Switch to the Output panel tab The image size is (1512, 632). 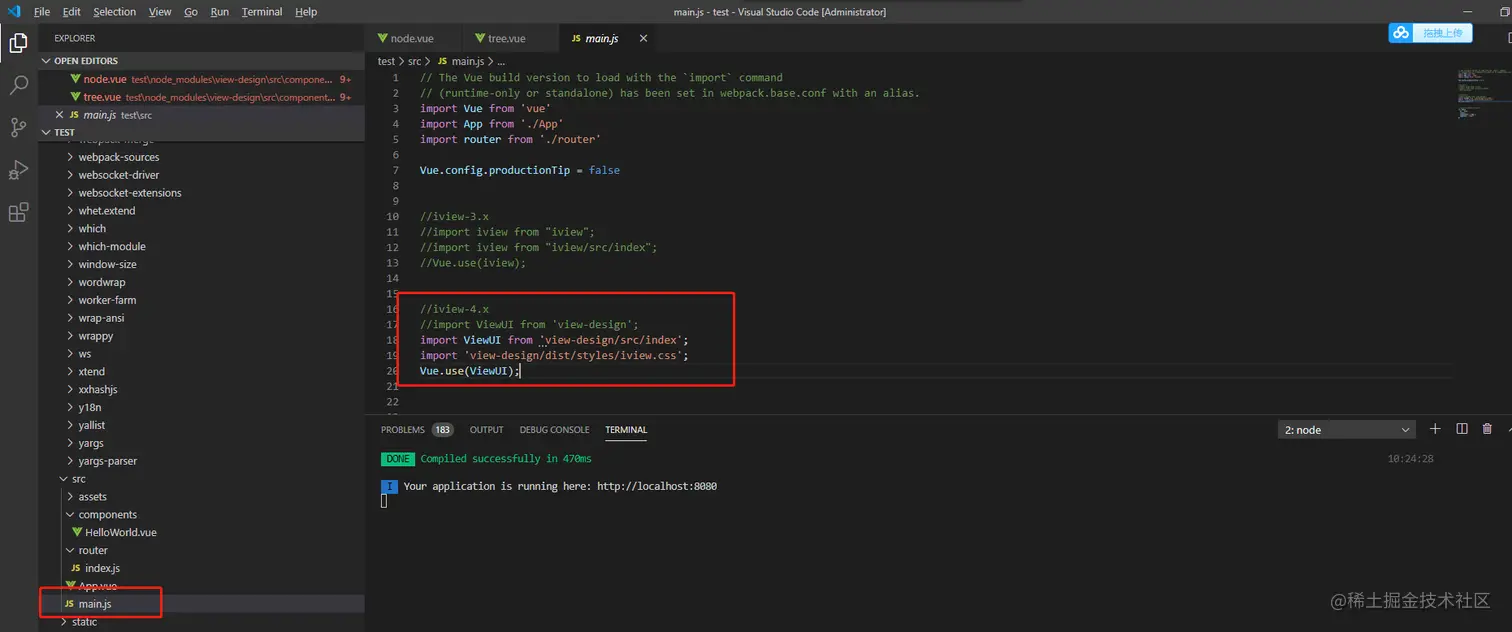click(x=486, y=430)
